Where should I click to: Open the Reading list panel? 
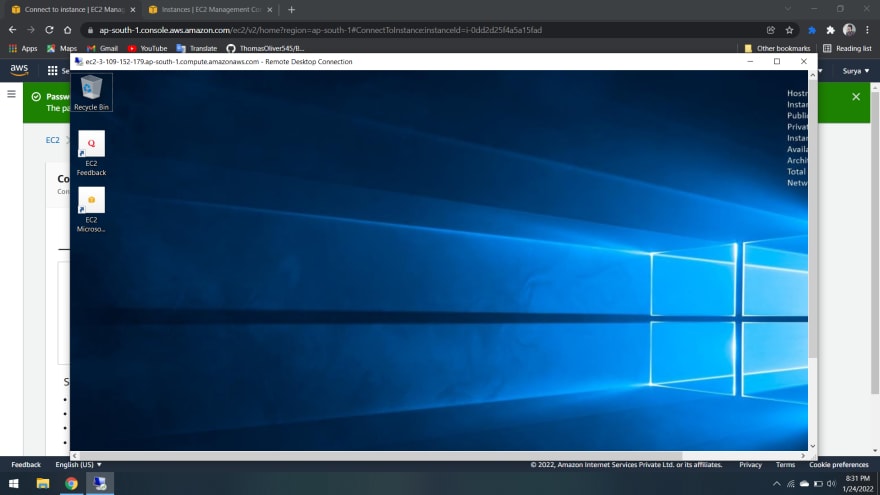[x=847, y=48]
